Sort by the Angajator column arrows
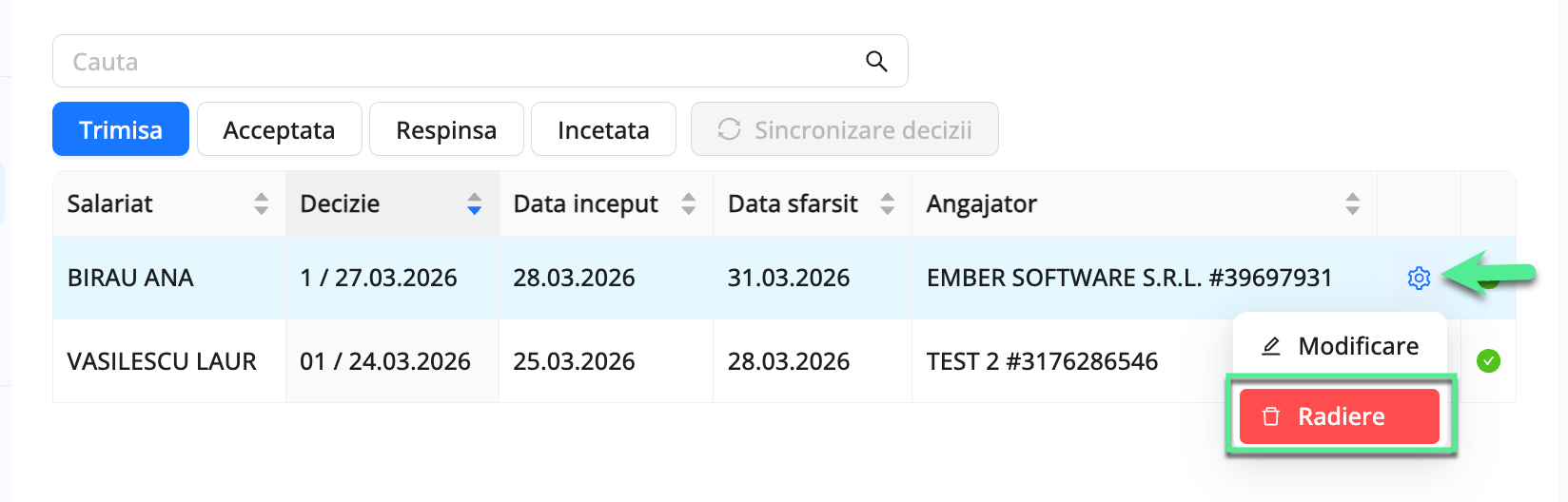The height and width of the screenshot is (502, 1568). pos(1352,203)
